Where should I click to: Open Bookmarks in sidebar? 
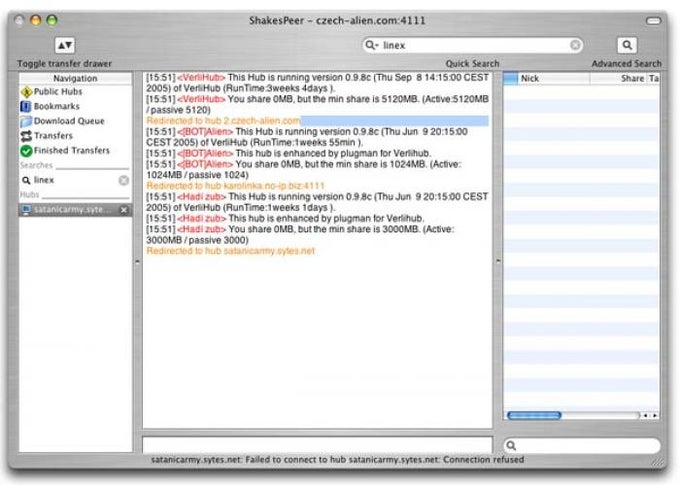pyautogui.click(x=56, y=106)
